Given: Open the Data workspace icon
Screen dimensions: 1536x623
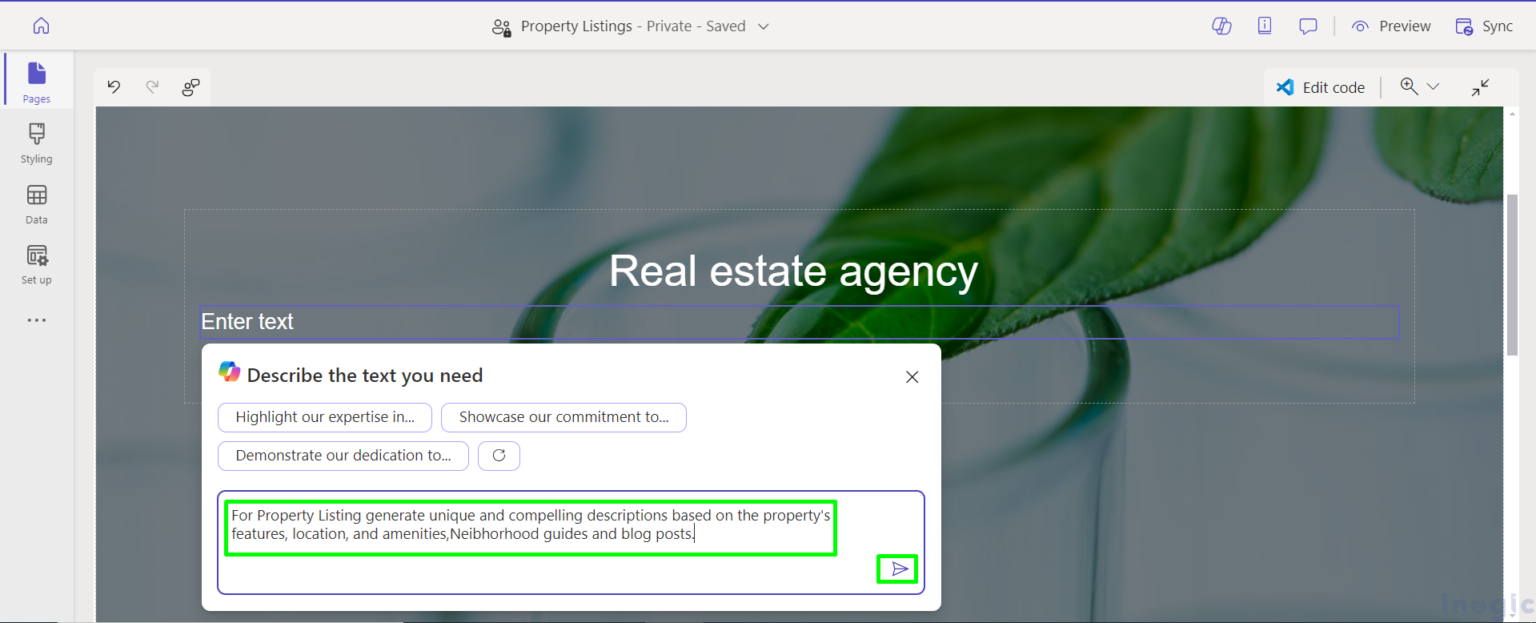Looking at the screenshot, I should tap(37, 203).
